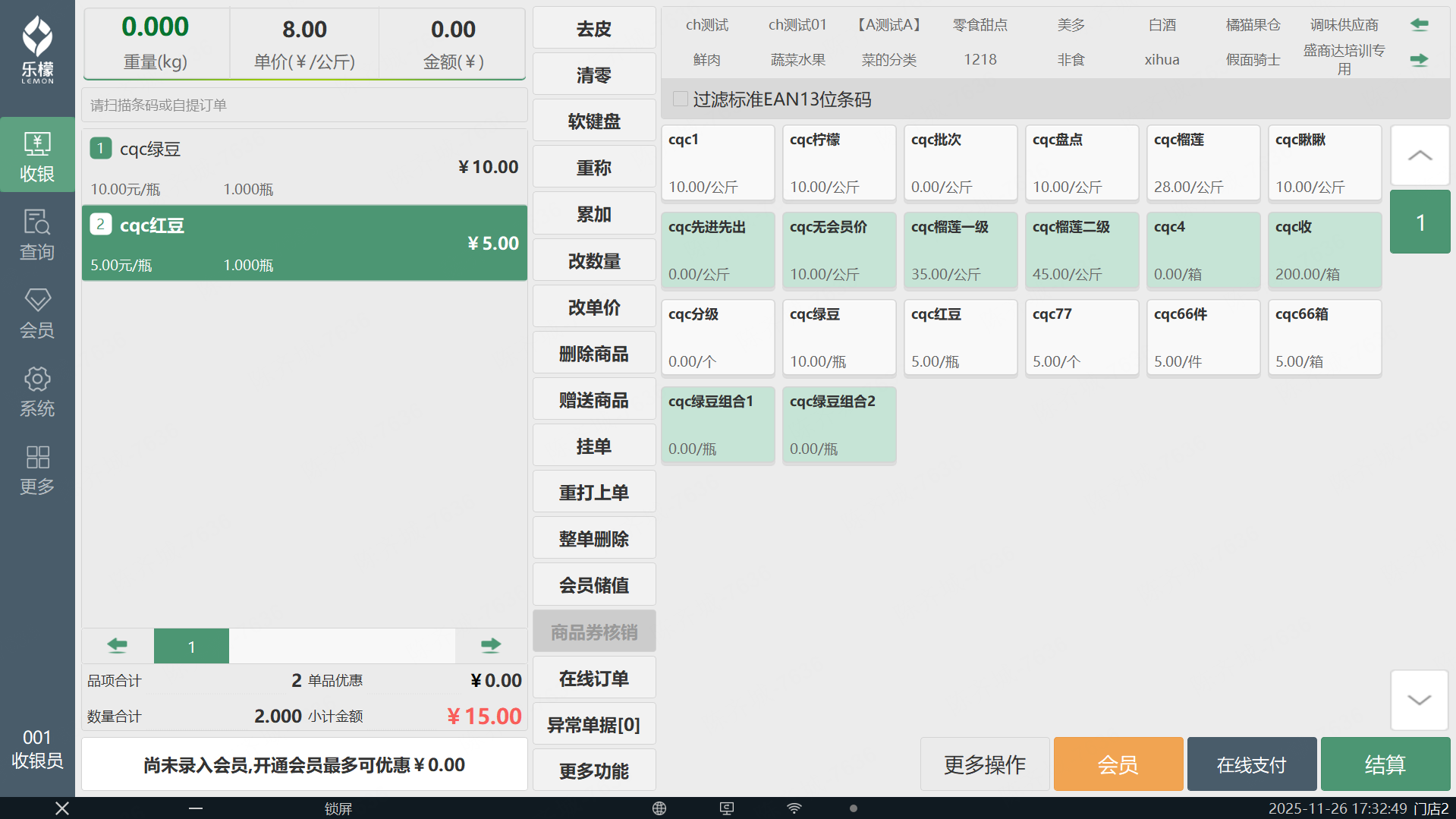Click the X close icon in bottom bar

(62, 808)
